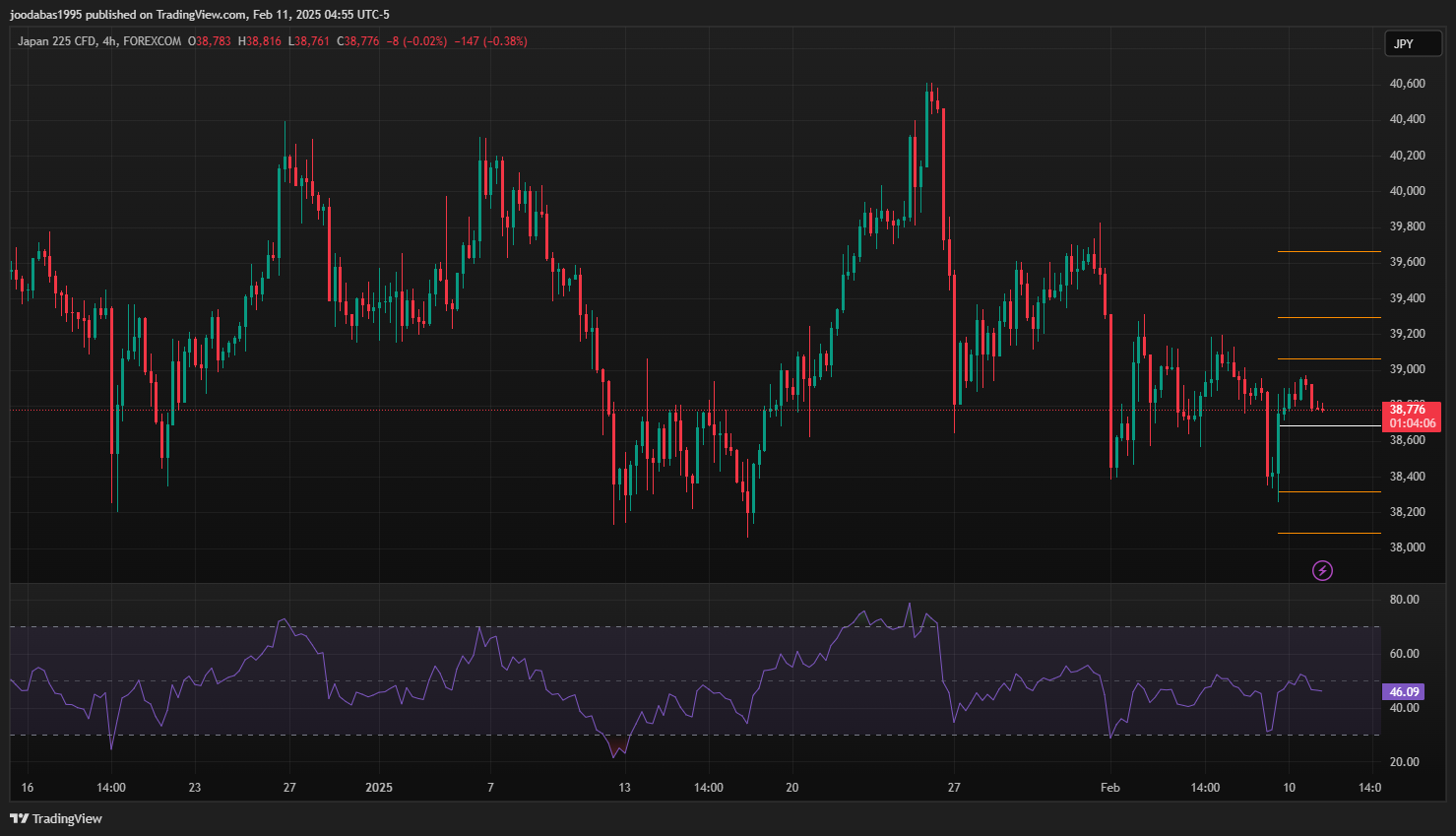Click the bar countdown timer 01:04:06

1413,423
